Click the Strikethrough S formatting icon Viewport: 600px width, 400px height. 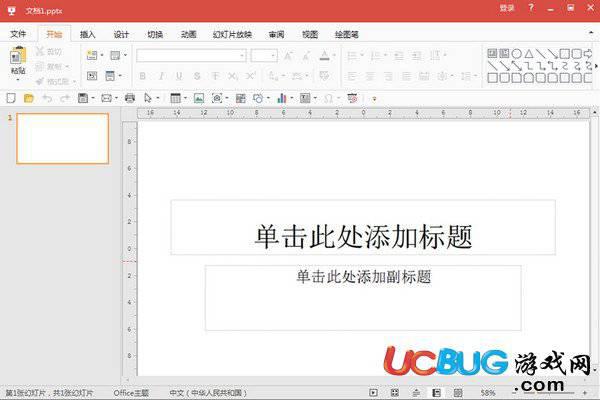197,76
